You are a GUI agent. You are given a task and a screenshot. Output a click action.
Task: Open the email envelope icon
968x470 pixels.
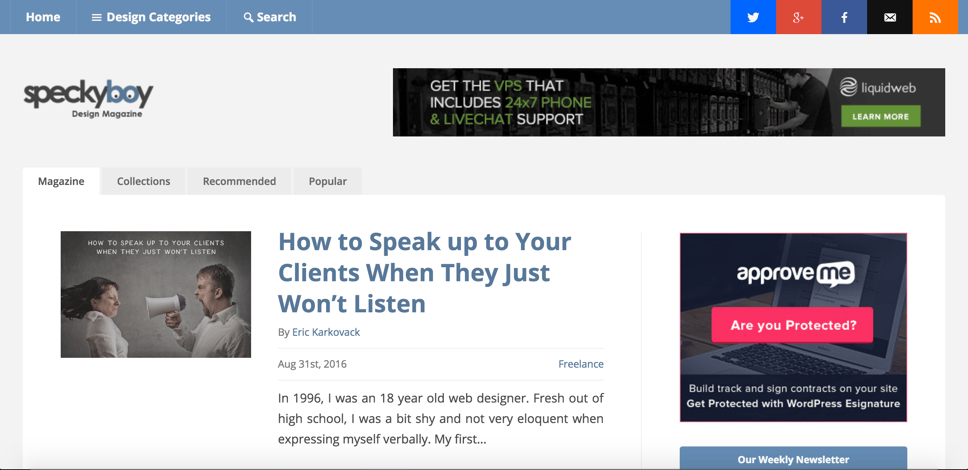pos(889,17)
